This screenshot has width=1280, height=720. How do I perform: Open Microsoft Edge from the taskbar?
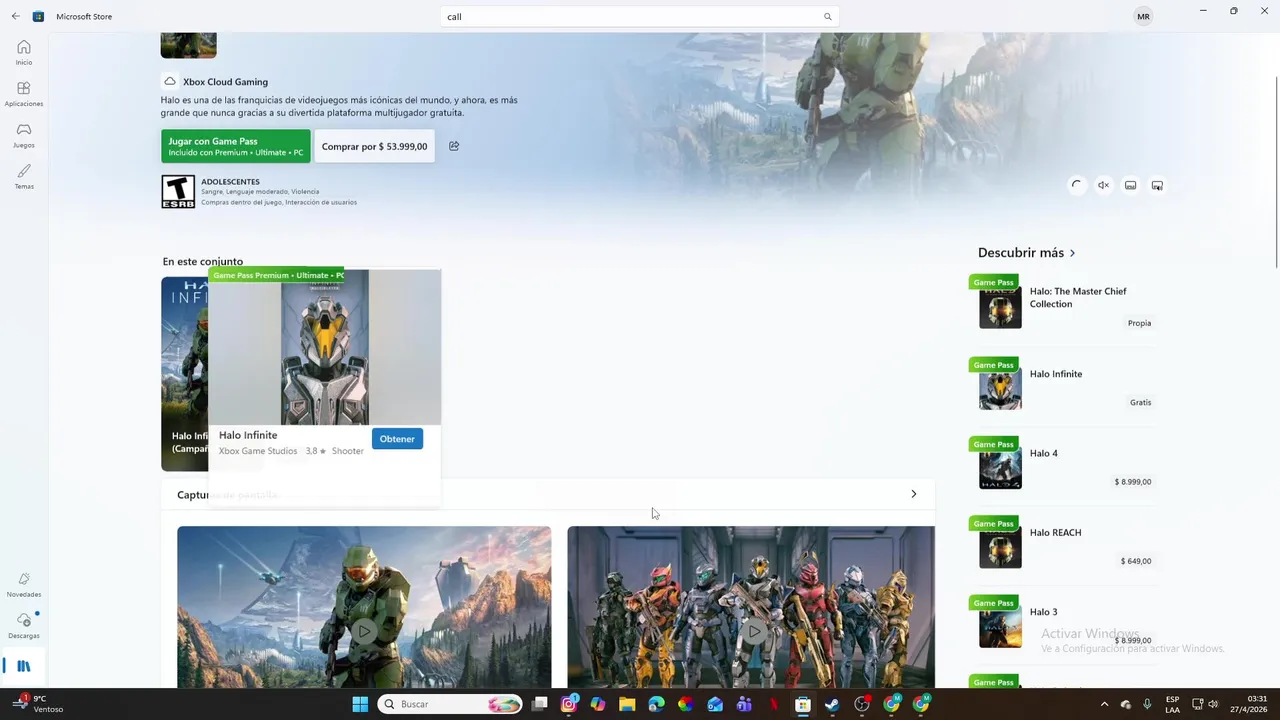click(x=656, y=704)
